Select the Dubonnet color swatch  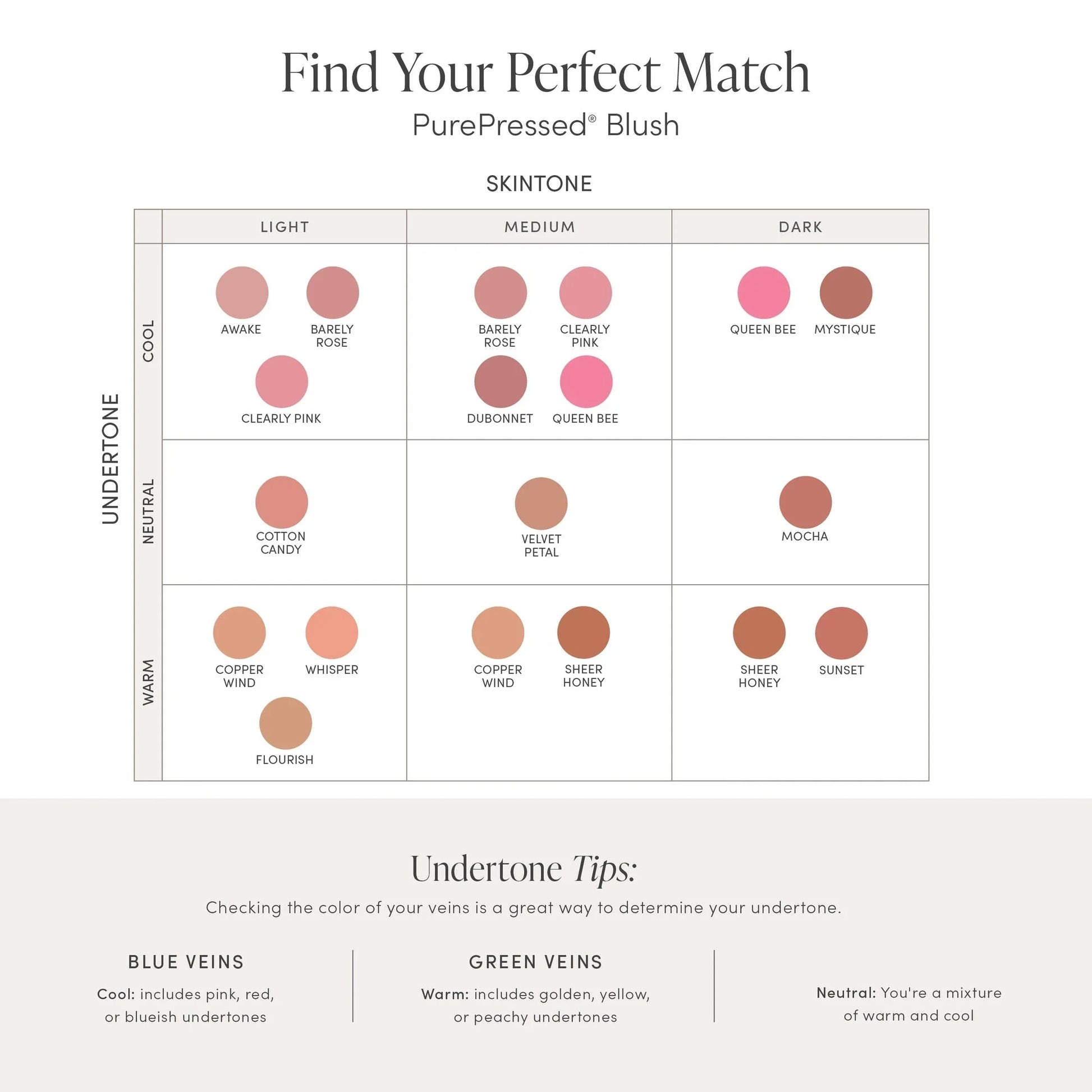[x=500, y=382]
